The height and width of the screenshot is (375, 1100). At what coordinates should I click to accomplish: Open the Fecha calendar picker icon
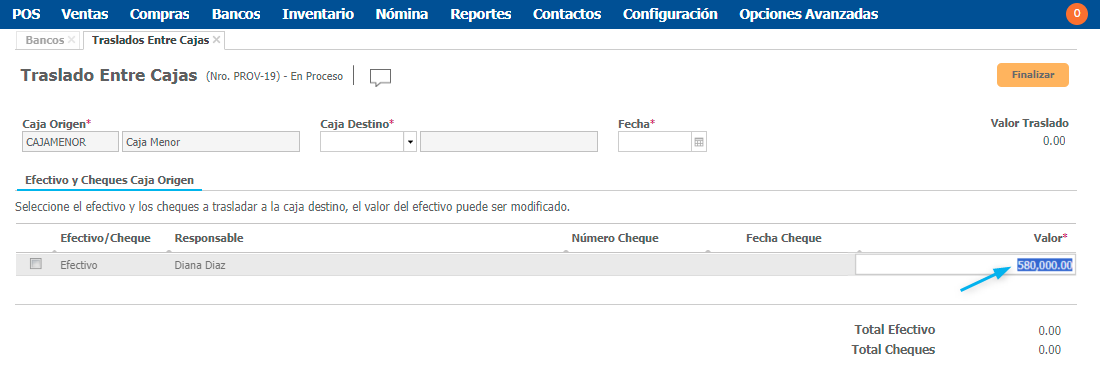click(699, 142)
